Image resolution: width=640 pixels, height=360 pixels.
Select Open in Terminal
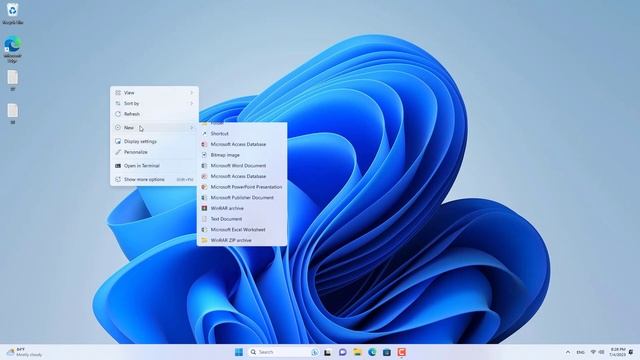pyautogui.click(x=154, y=166)
